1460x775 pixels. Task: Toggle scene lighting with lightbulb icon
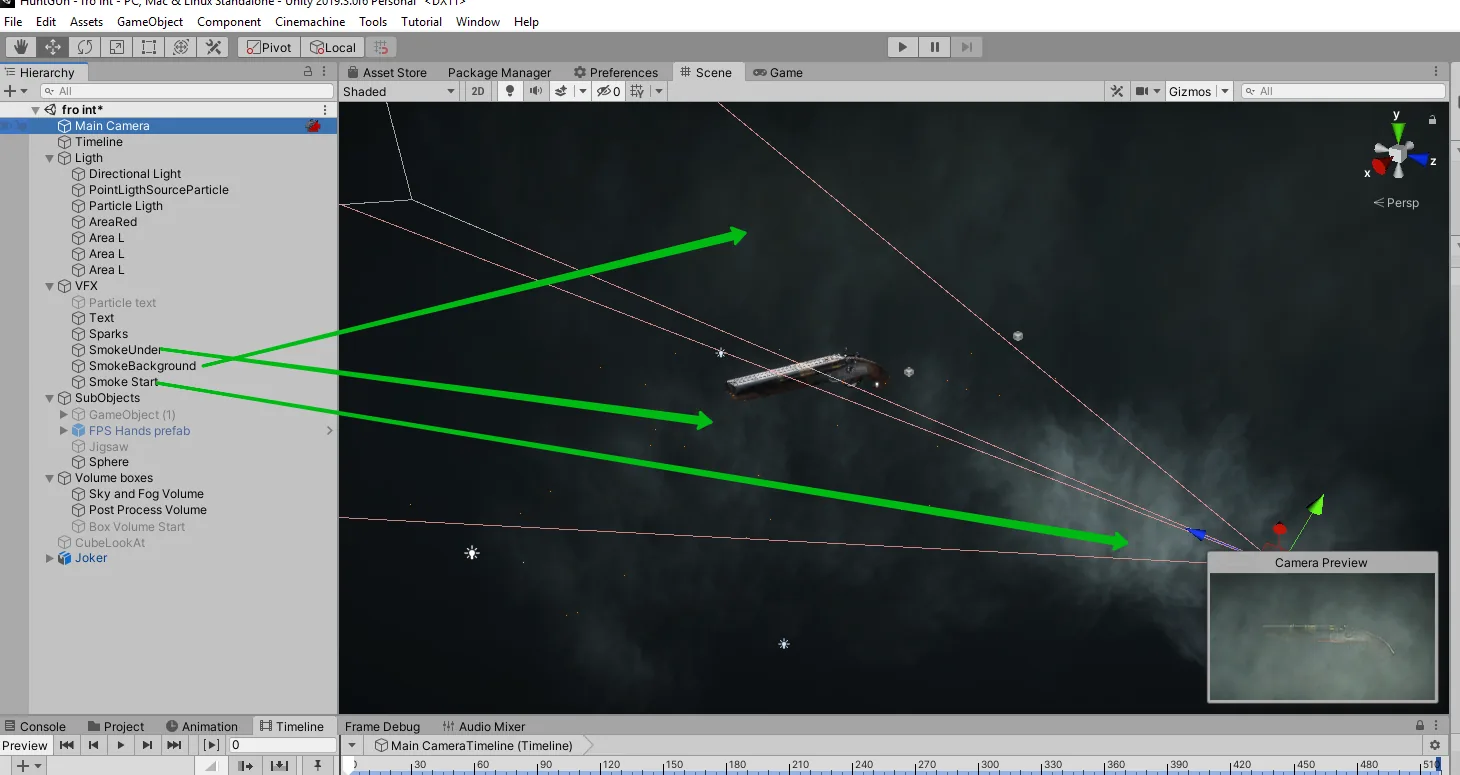pyautogui.click(x=510, y=91)
